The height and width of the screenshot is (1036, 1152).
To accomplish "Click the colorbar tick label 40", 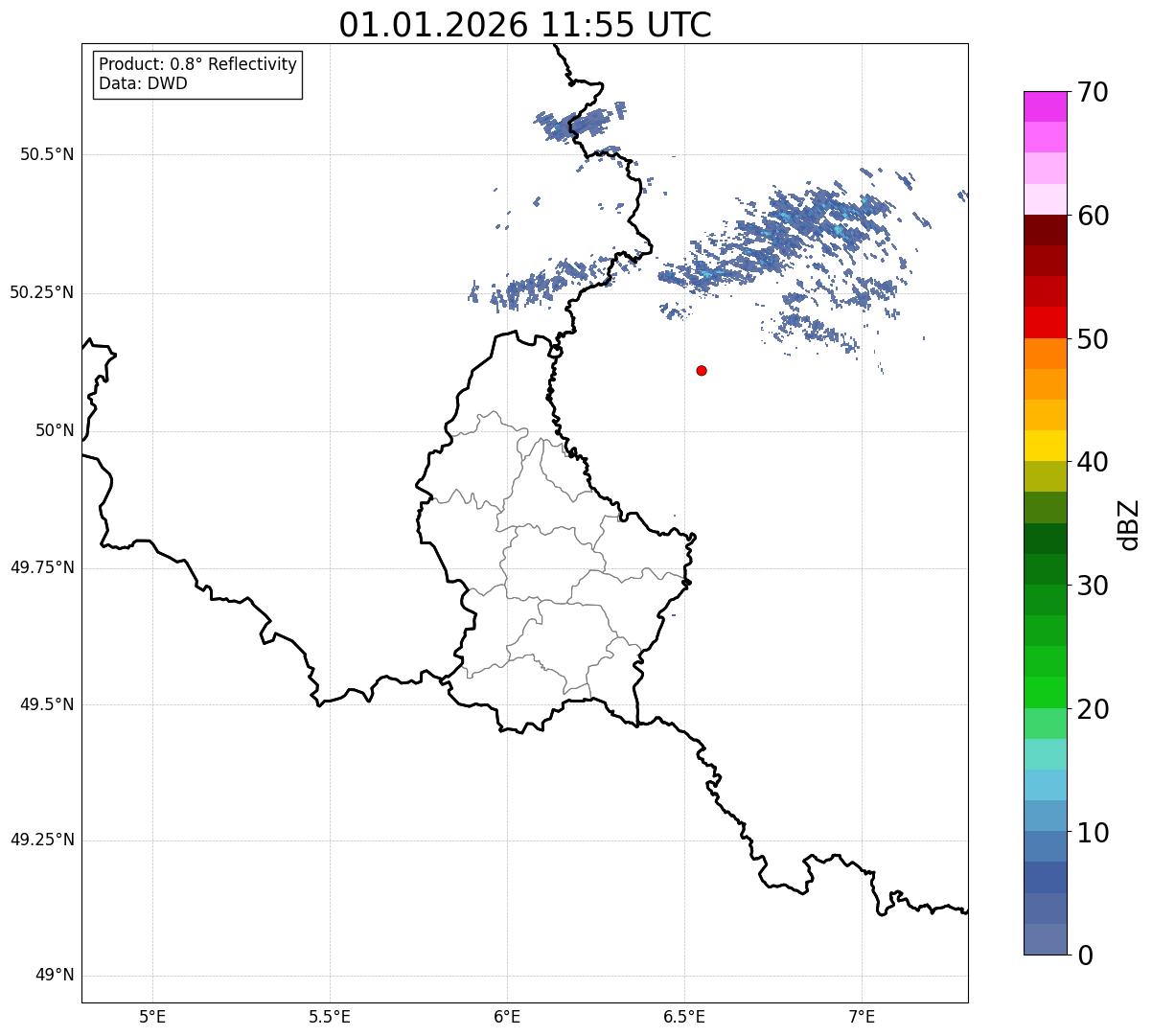I will (1093, 462).
